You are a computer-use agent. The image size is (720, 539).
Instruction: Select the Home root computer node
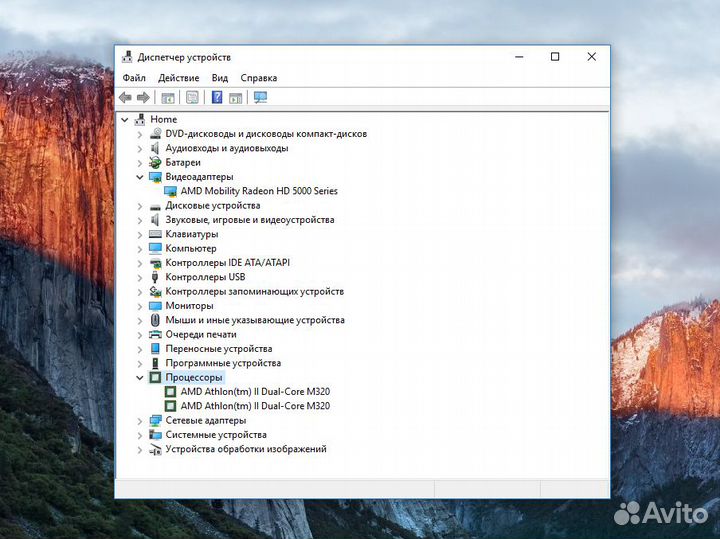[x=163, y=119]
